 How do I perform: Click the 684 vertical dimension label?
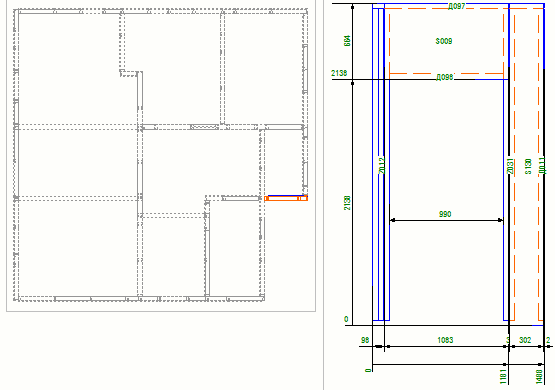coord(348,41)
